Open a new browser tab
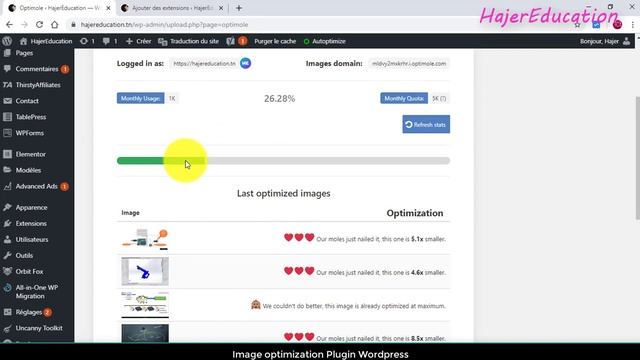 click(x=239, y=8)
